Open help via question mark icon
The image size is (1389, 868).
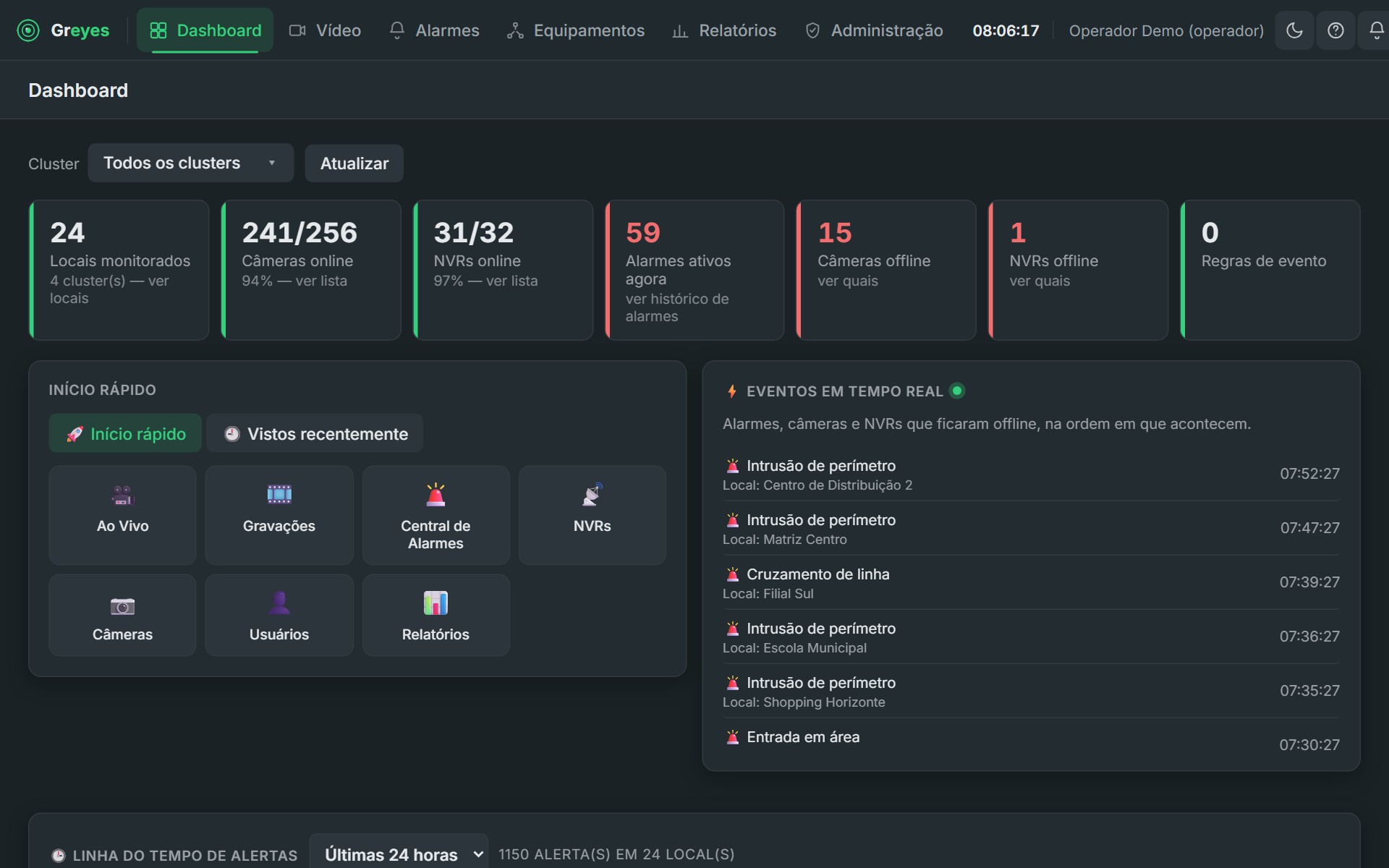tap(1335, 30)
